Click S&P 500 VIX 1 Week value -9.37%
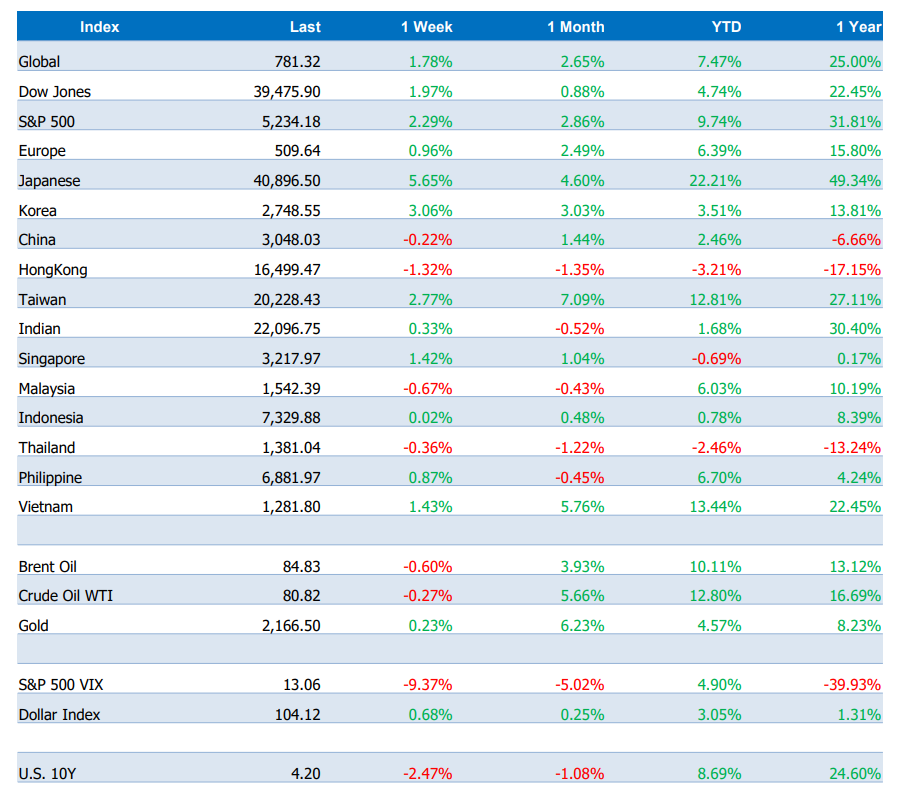The height and width of the screenshot is (794, 899). coord(427,685)
